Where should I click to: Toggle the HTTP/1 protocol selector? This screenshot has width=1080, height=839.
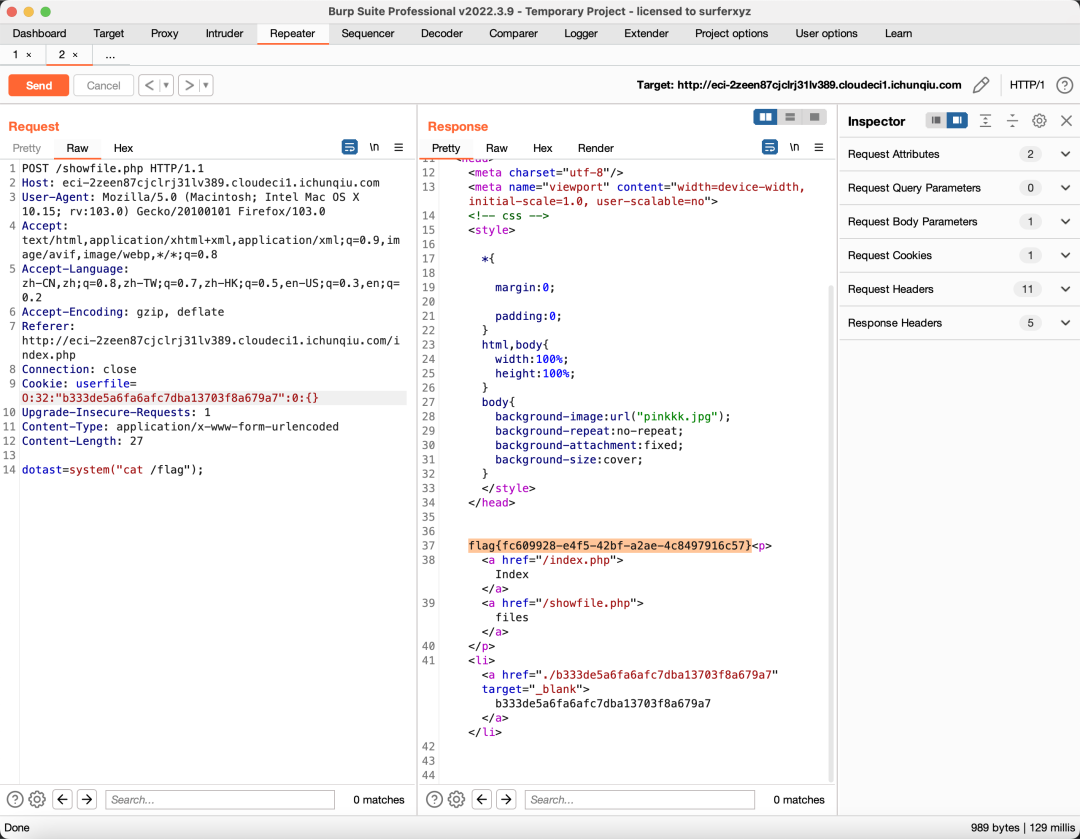[x=1027, y=85]
